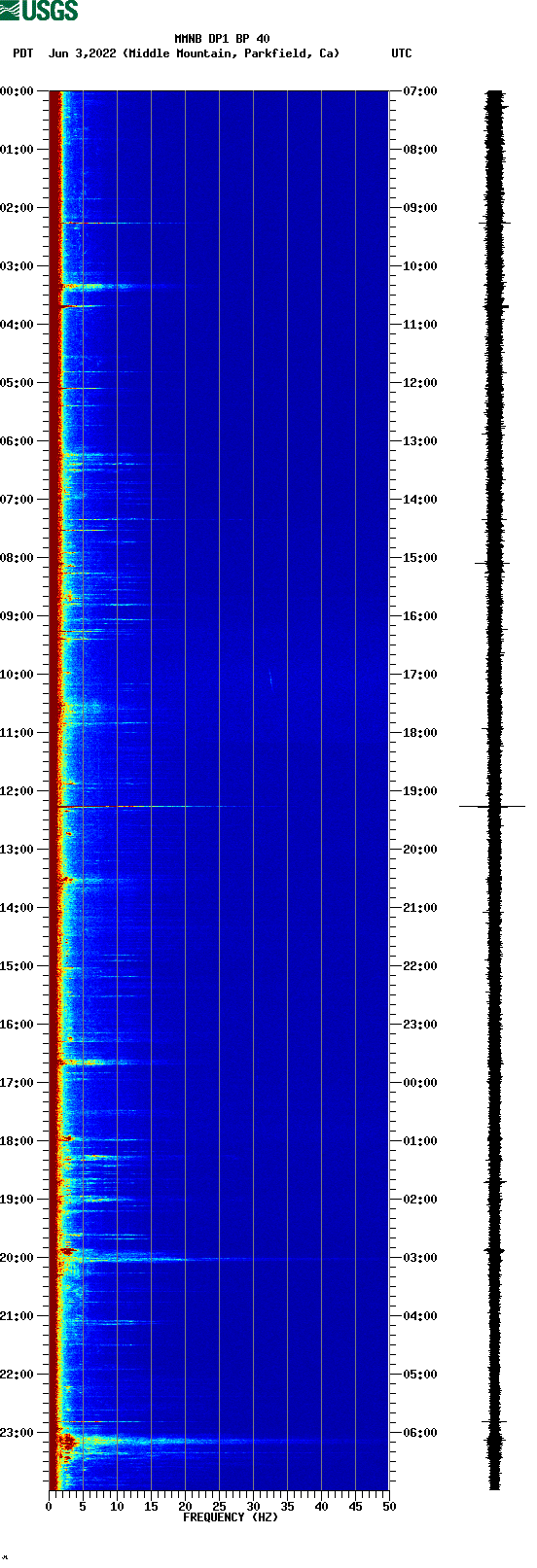Click the 0 Hz frequency tick label

tap(49, 1507)
